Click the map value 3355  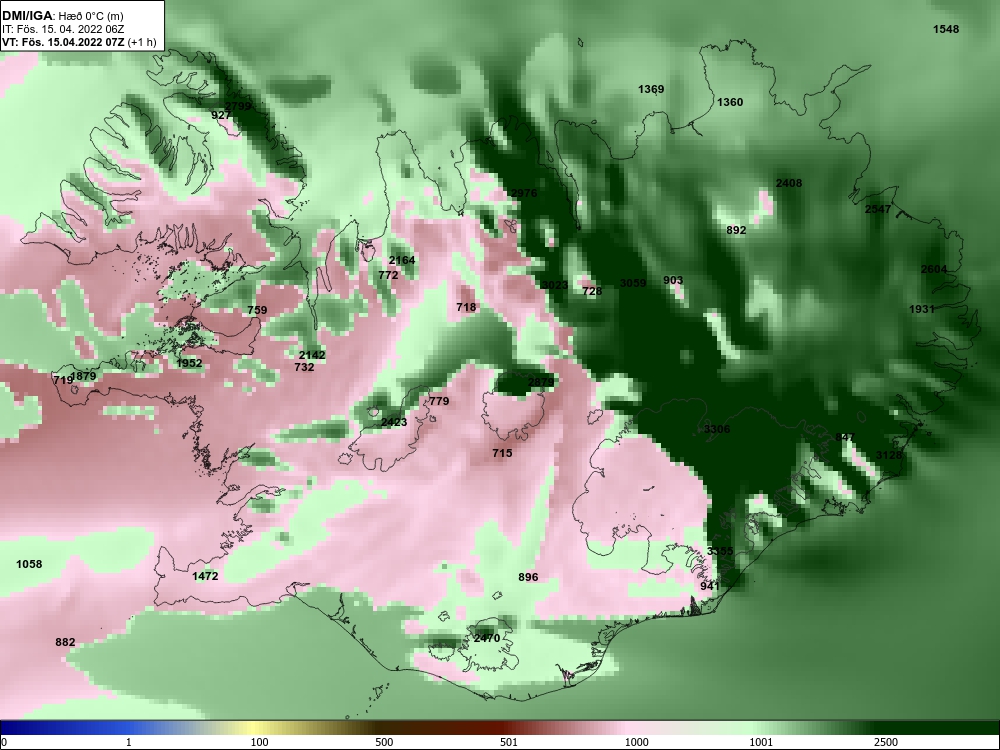coord(720,551)
